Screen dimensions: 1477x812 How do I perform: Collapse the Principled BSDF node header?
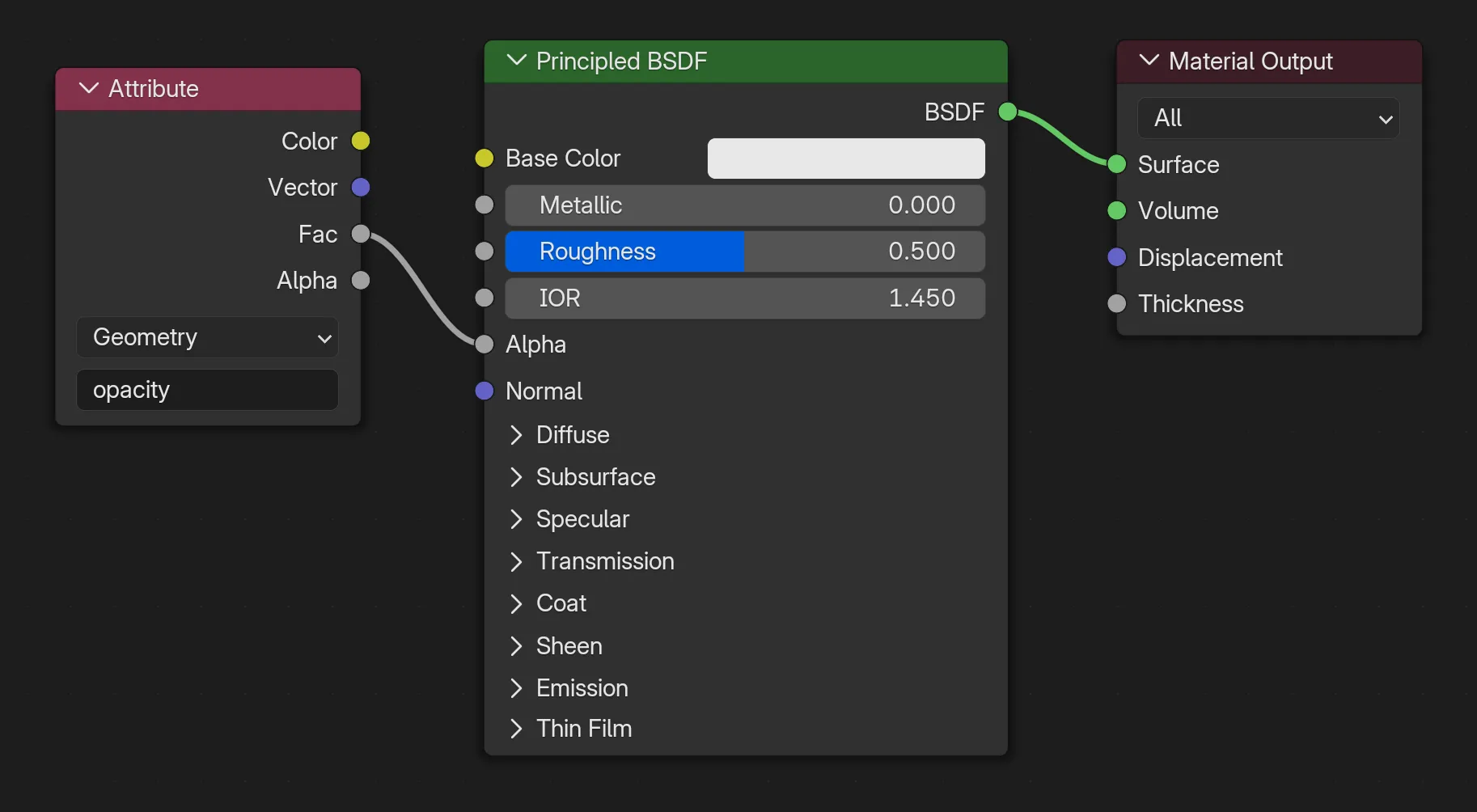coord(516,61)
